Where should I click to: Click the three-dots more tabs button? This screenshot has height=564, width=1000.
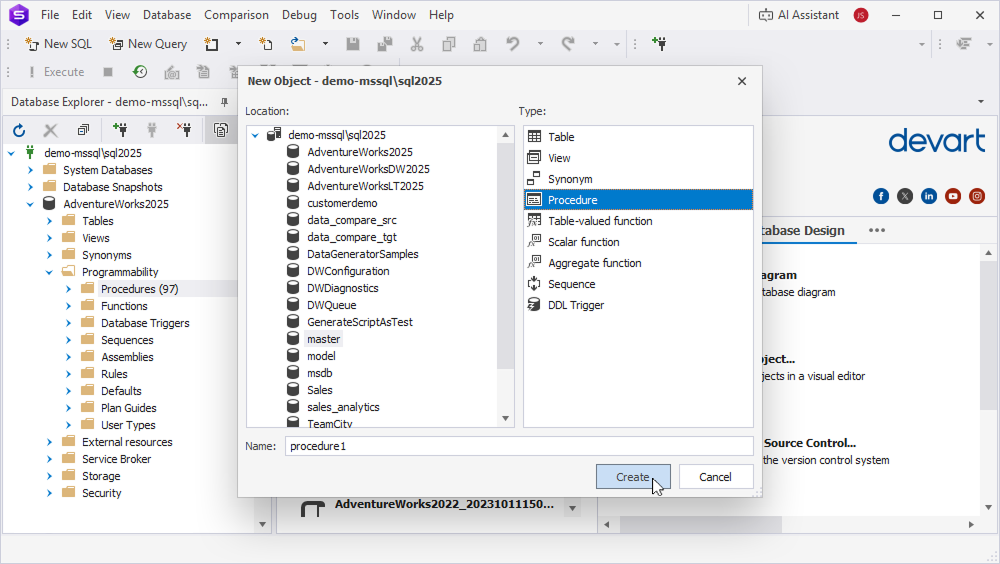pyautogui.click(x=877, y=230)
